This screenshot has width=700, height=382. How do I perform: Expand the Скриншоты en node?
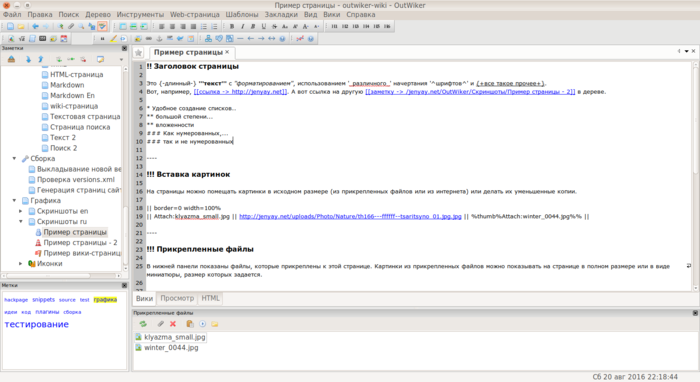[21, 211]
